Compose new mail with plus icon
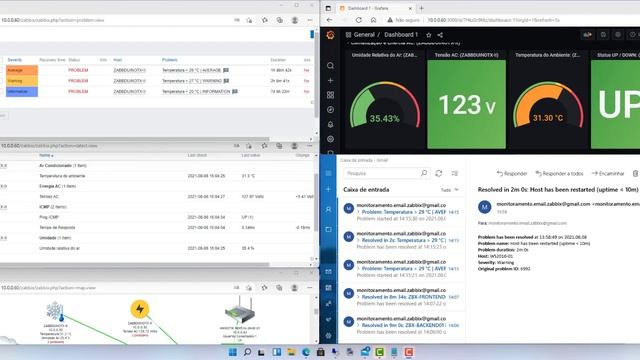The image size is (640, 360). click(x=328, y=189)
